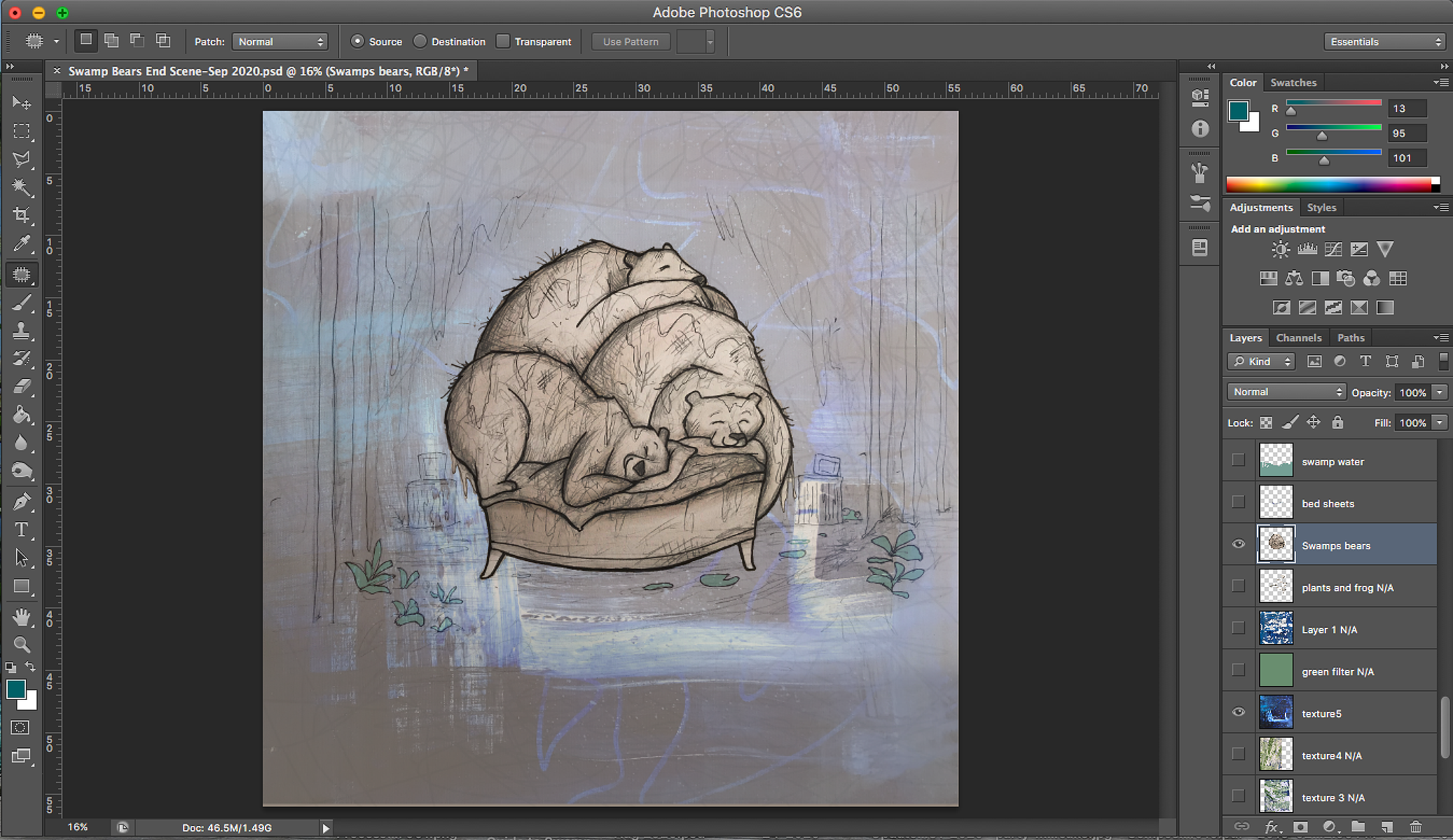
Task: Select the Brush tool
Action: pyautogui.click(x=22, y=303)
